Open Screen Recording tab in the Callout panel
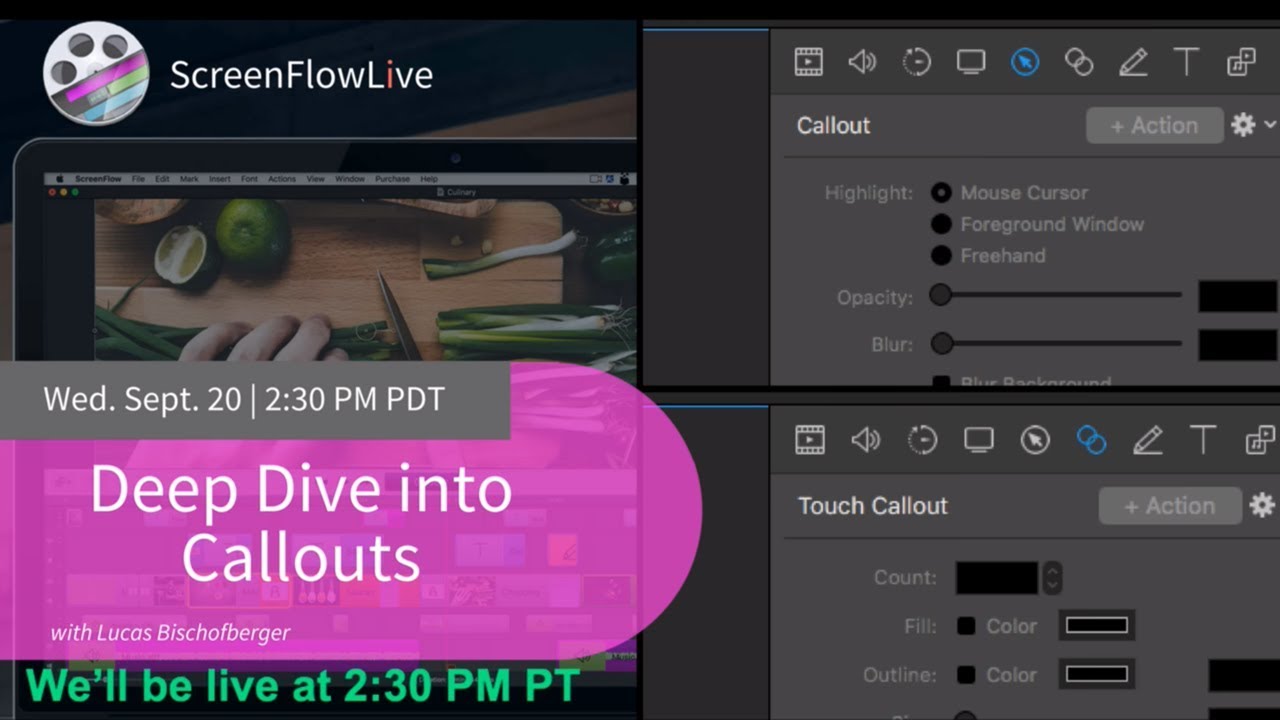The height and width of the screenshot is (720, 1280). (970, 62)
